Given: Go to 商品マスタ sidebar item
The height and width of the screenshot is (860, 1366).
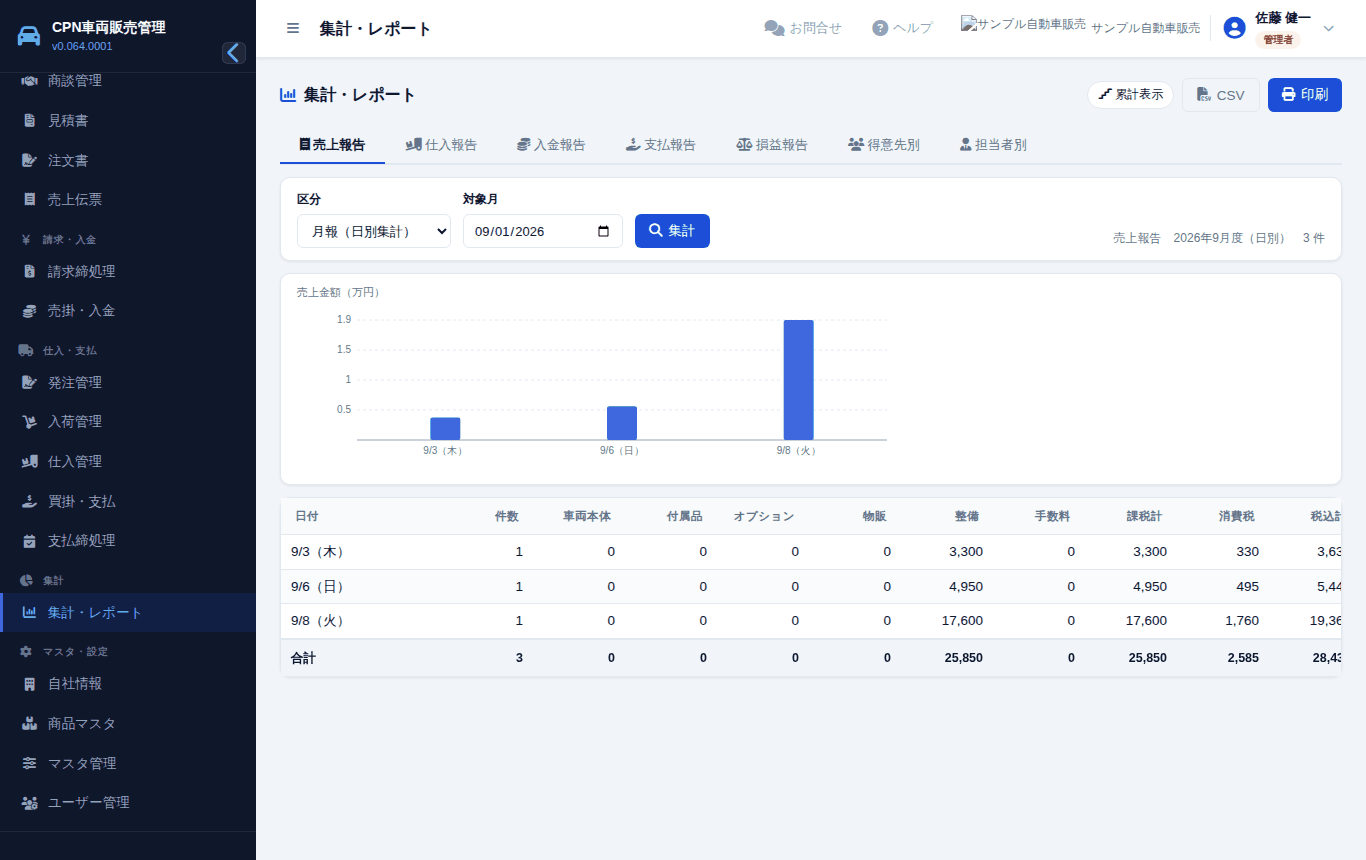Looking at the screenshot, I should tap(128, 723).
